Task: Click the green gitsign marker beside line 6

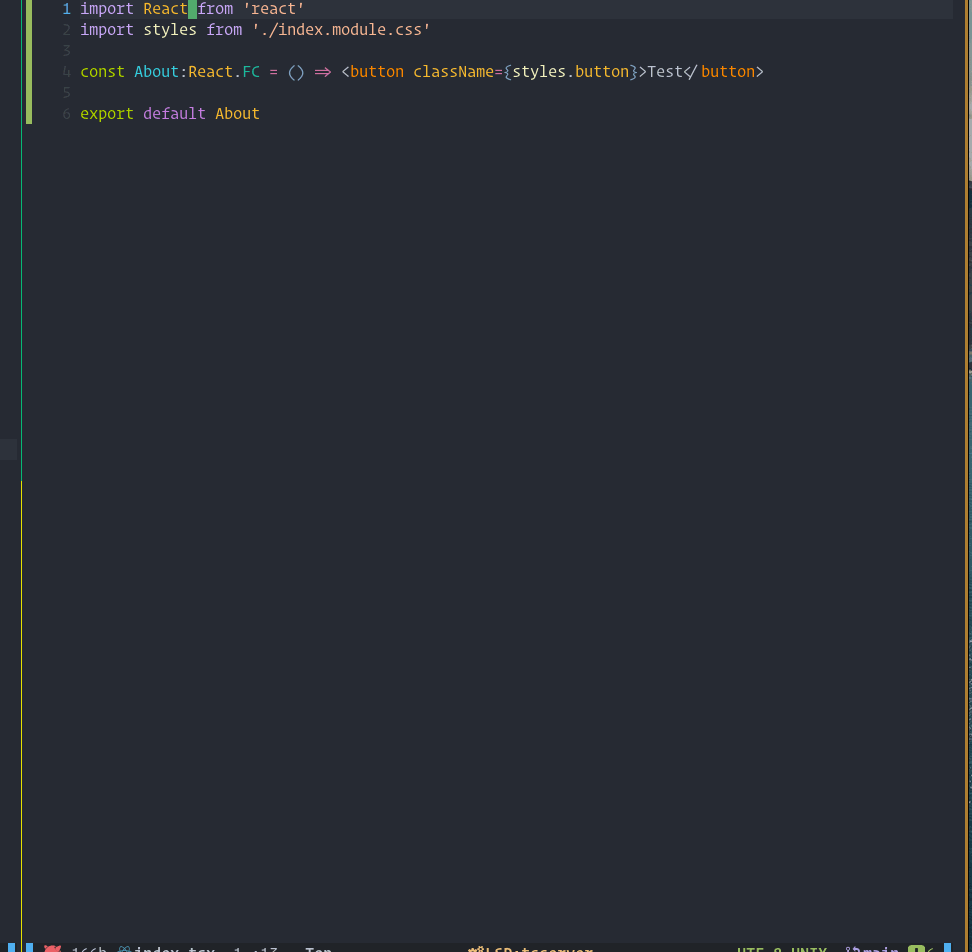Action: [x=29, y=113]
